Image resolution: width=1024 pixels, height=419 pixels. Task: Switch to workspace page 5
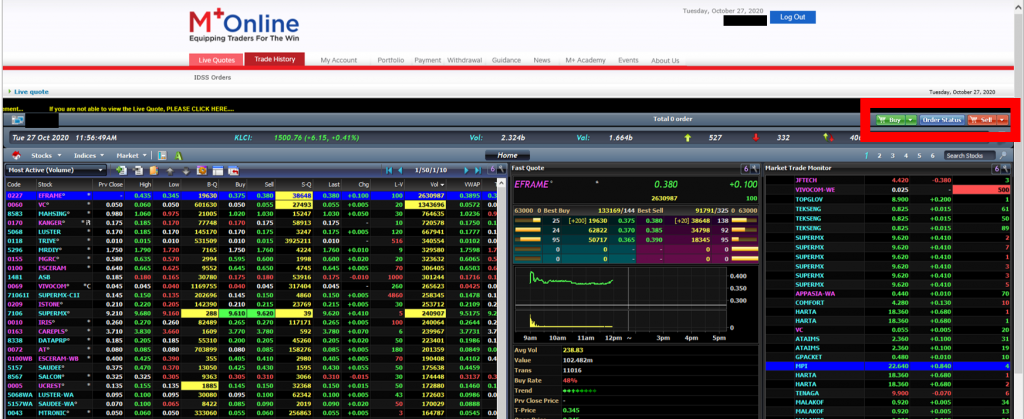(919, 155)
